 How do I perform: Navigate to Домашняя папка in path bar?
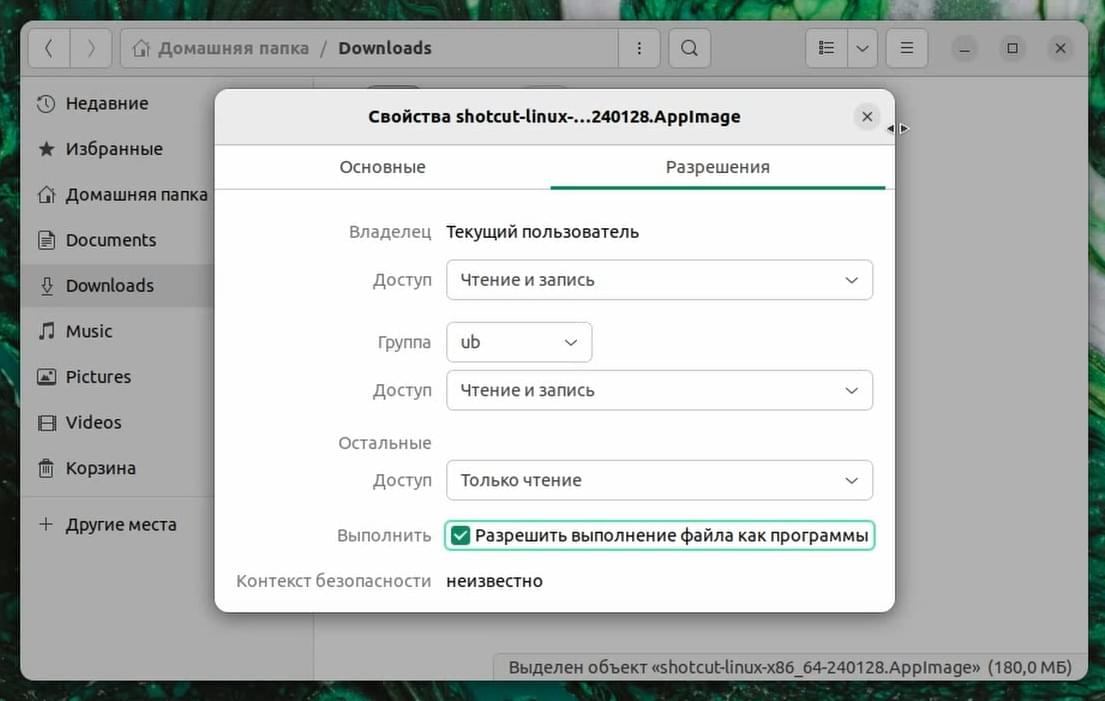[233, 48]
